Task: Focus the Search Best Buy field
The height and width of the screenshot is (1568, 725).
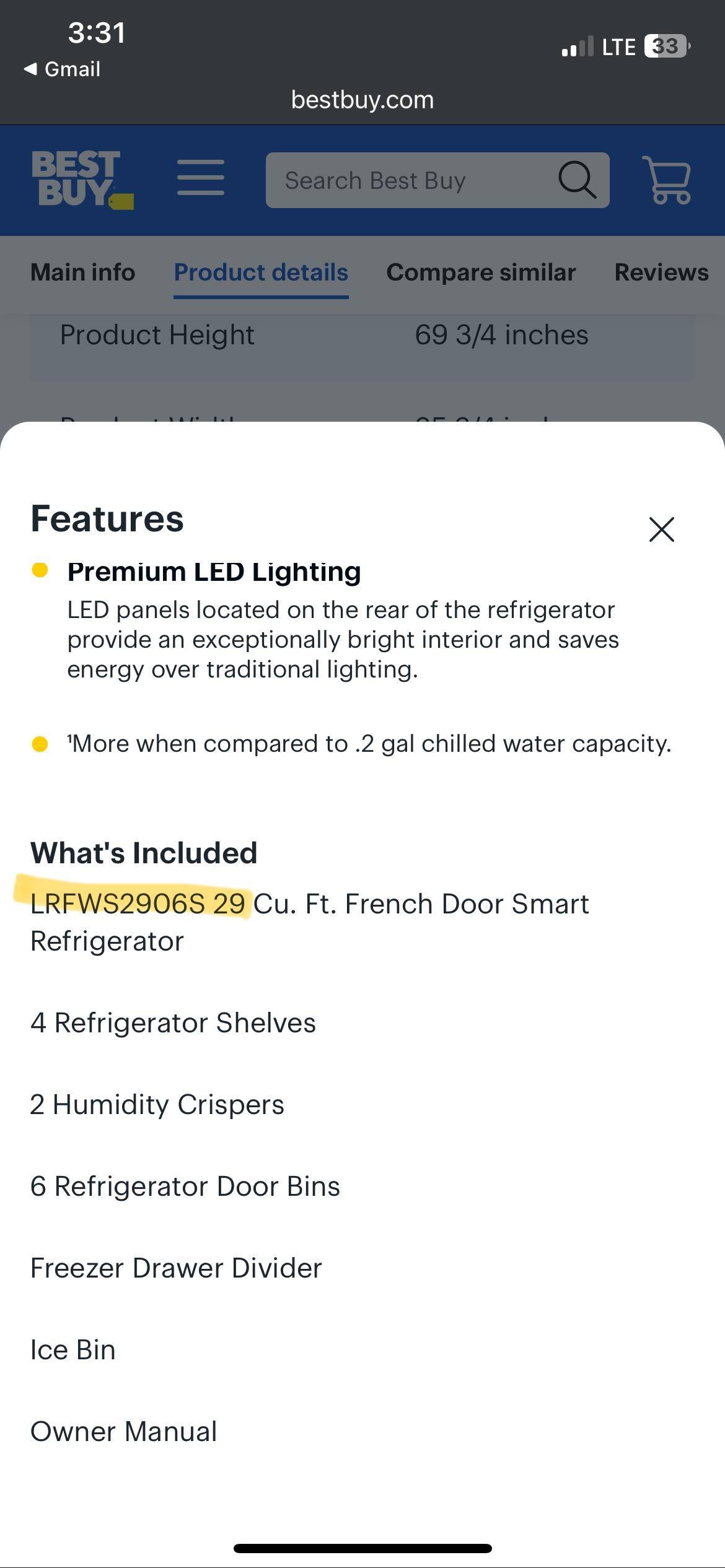Action: 409,180
